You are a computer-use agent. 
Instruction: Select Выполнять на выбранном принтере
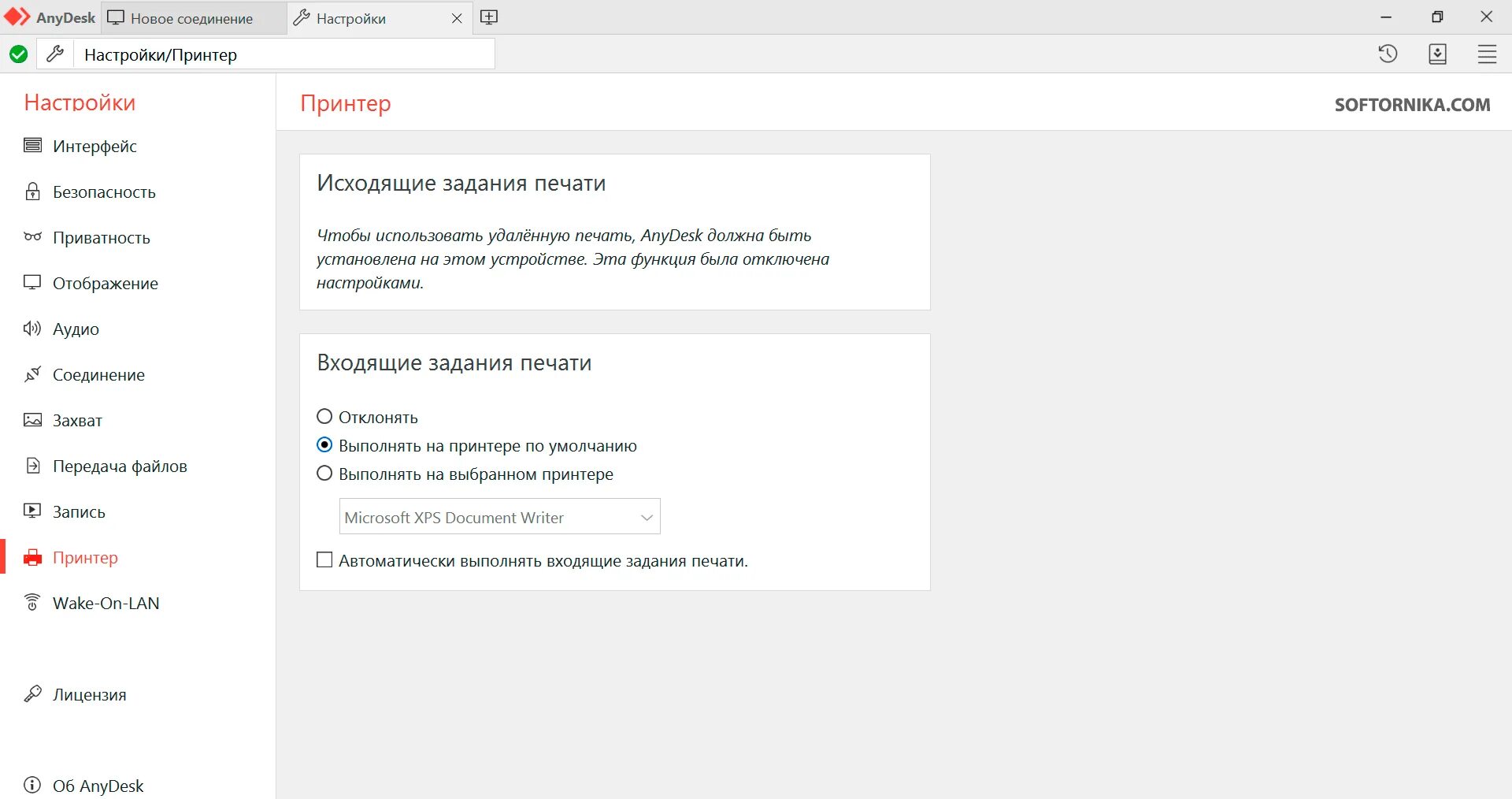click(x=324, y=473)
